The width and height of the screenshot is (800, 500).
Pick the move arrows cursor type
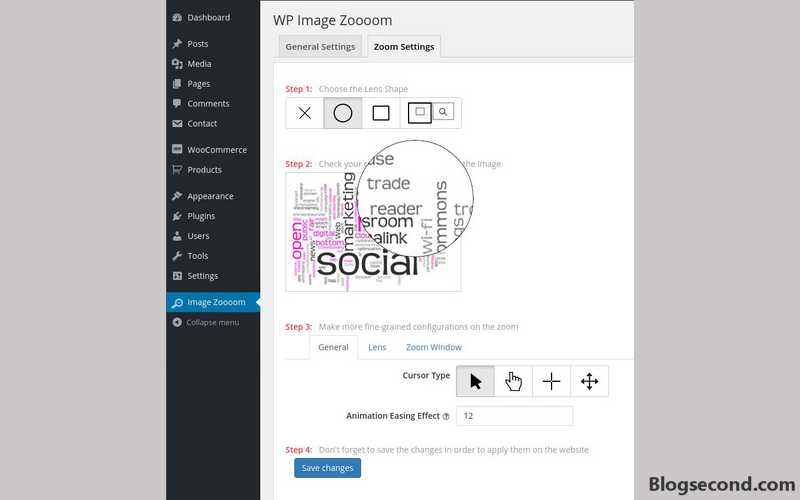click(589, 381)
